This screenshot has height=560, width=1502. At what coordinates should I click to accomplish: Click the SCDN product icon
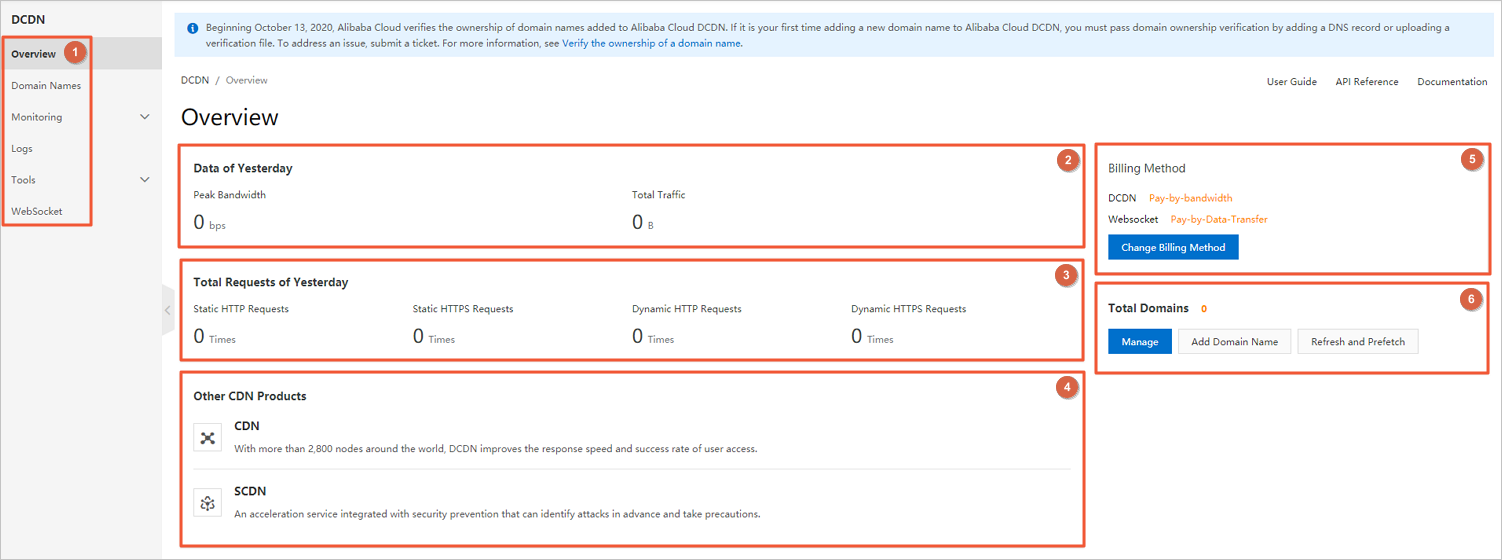(x=208, y=503)
